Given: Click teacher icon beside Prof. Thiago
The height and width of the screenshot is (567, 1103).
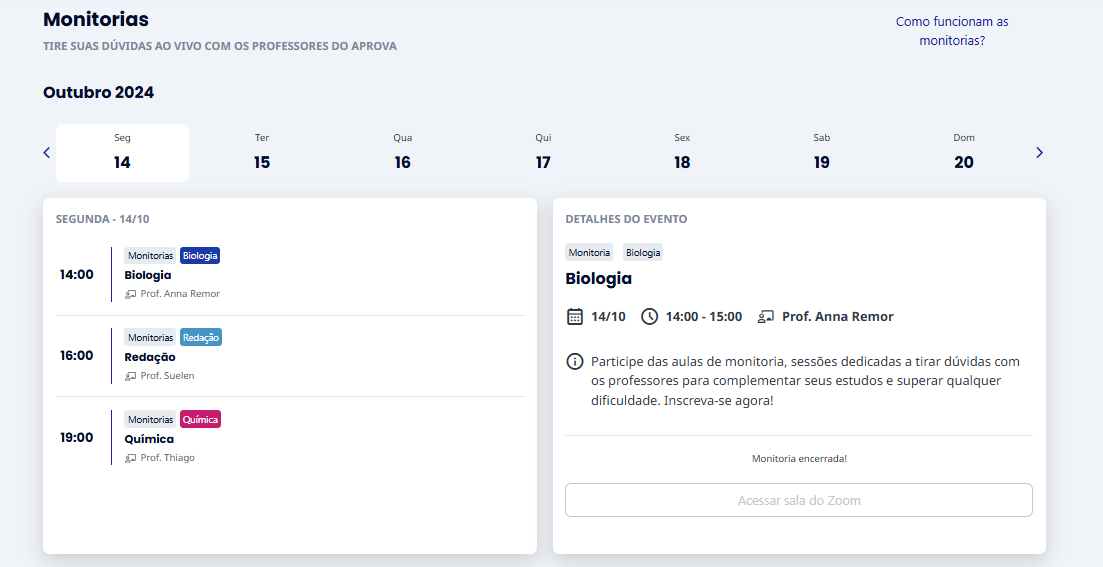Looking at the screenshot, I should click(130, 458).
